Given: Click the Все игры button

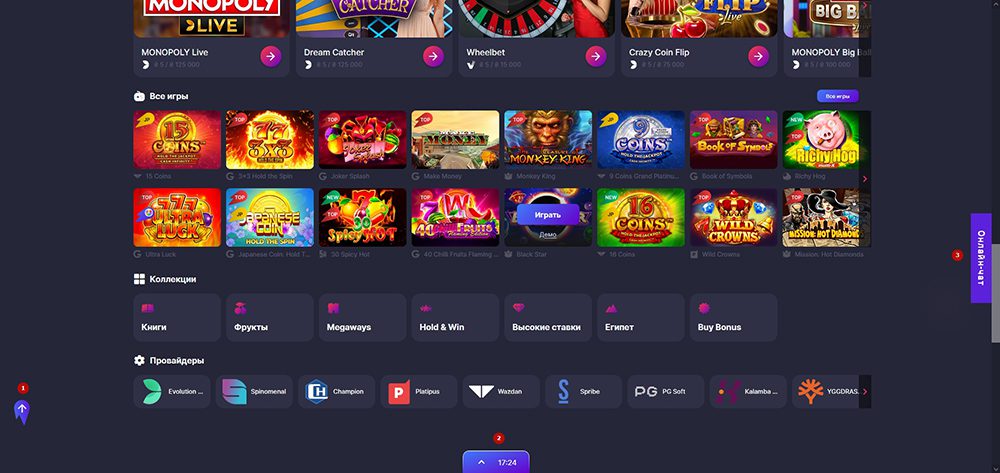Looking at the screenshot, I should 837,96.
